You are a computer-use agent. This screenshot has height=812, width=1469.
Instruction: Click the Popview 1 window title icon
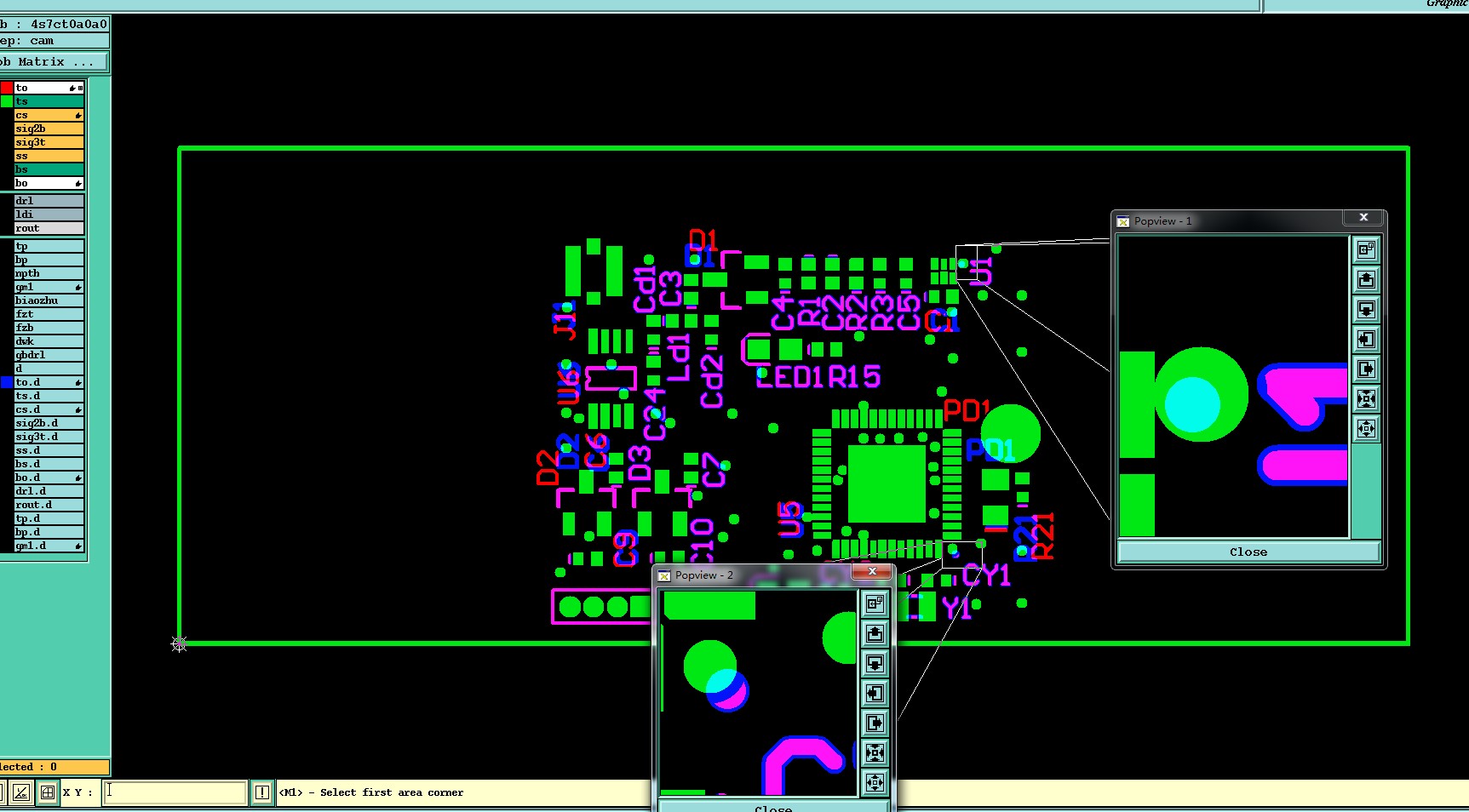(x=1123, y=221)
